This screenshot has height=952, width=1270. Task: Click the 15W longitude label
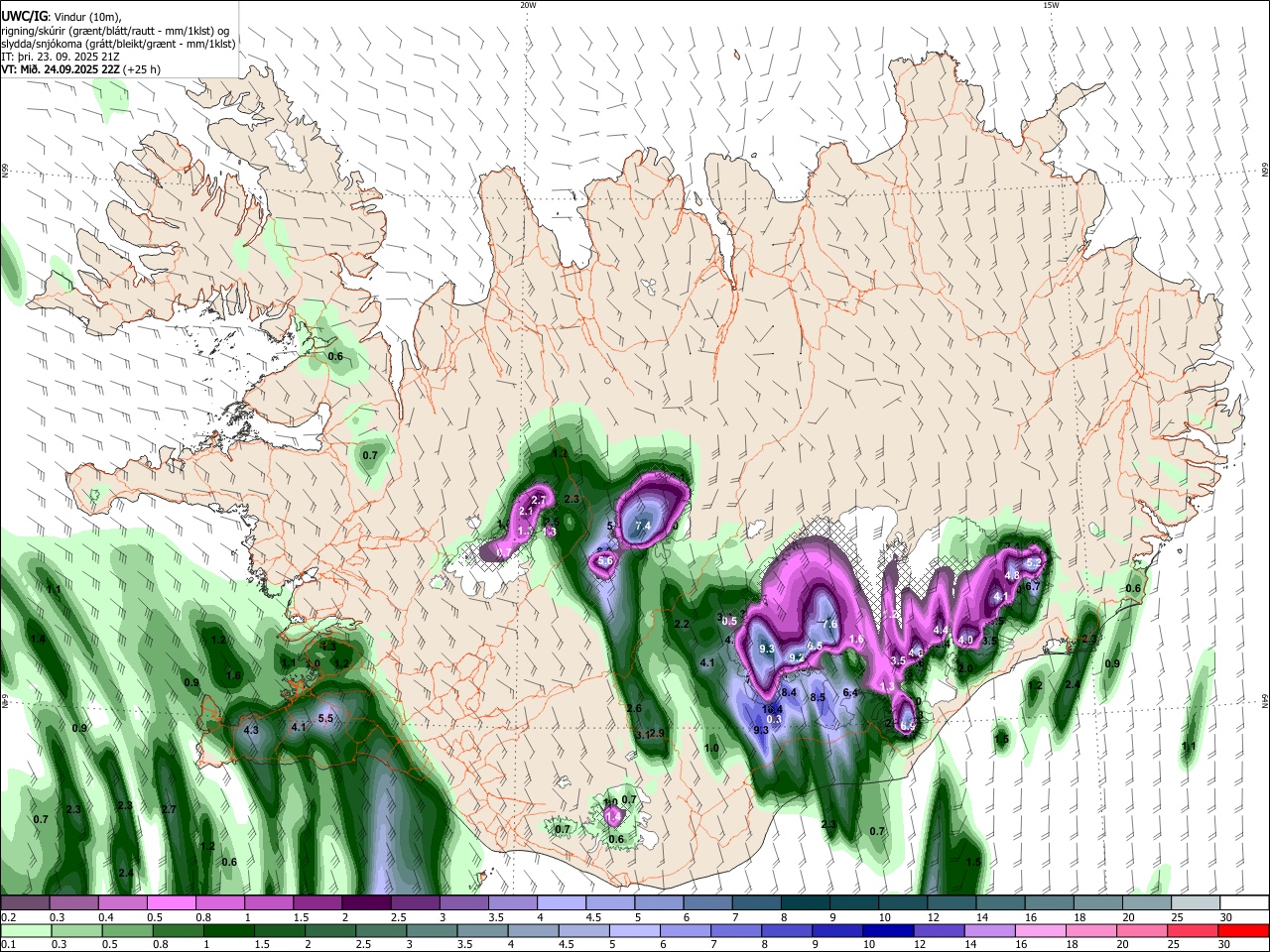(x=1051, y=4)
